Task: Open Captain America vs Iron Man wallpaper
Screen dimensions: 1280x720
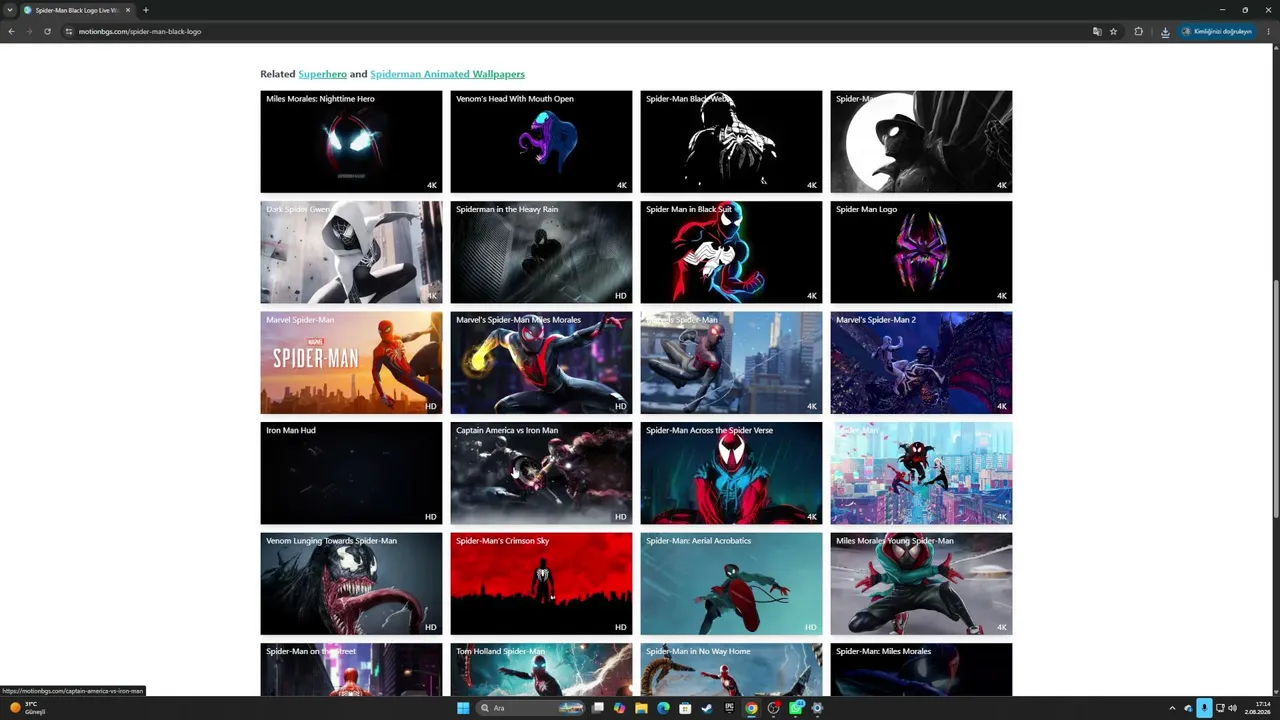Action: click(541, 473)
